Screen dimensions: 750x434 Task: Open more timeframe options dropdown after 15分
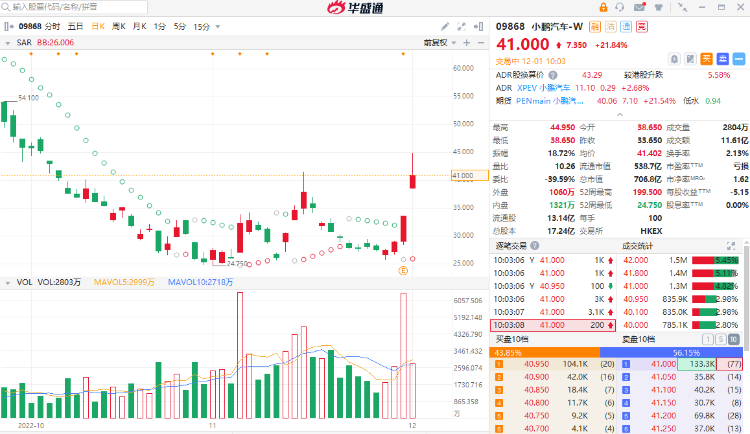(218, 27)
